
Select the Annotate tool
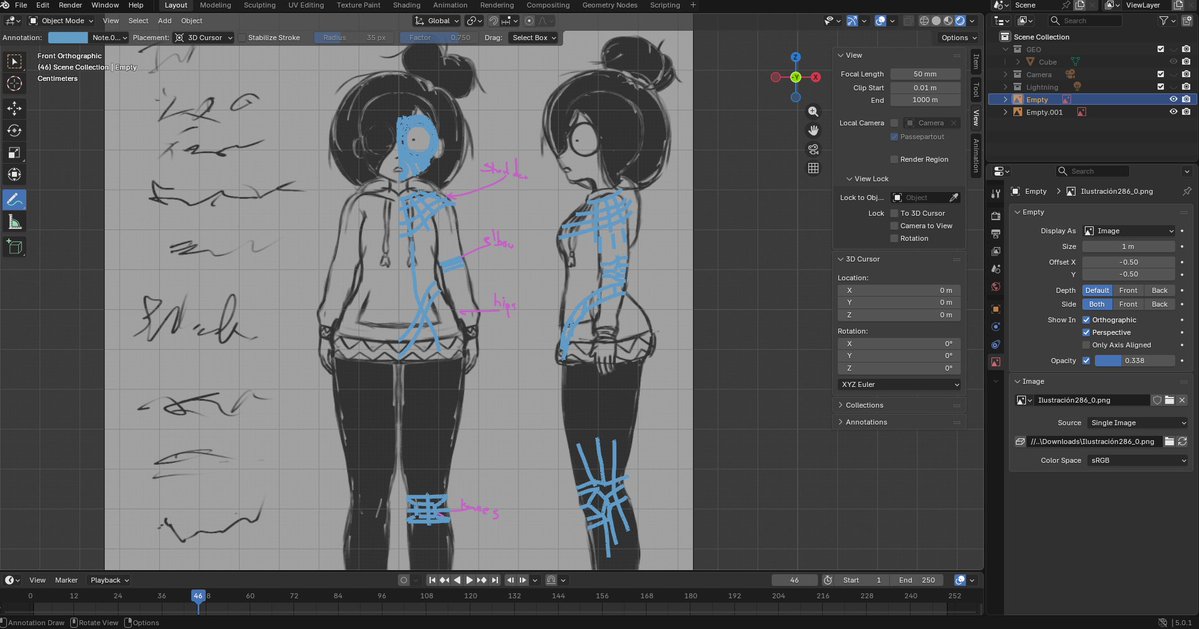point(15,199)
